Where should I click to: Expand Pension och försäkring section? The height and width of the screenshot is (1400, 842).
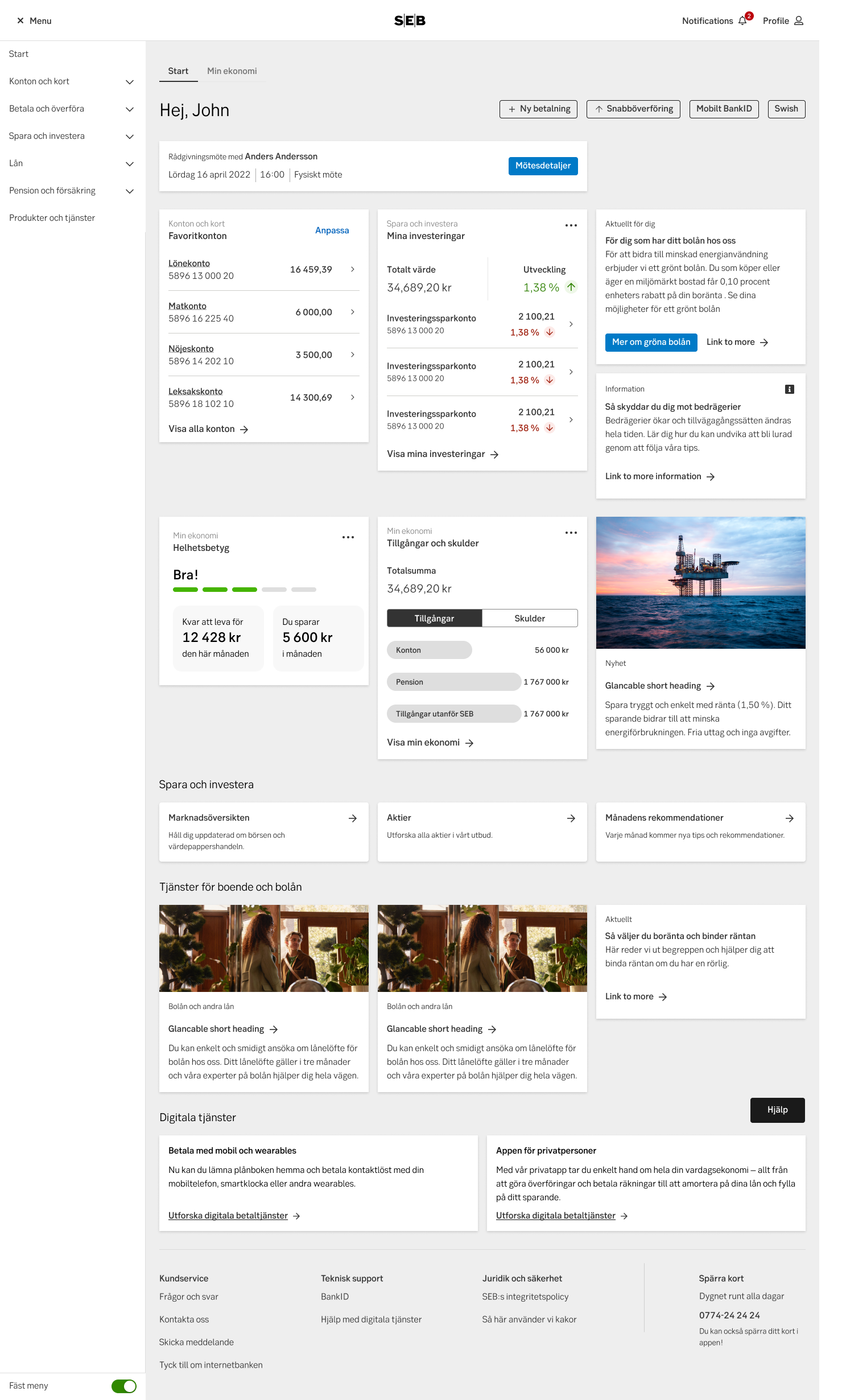(x=129, y=191)
